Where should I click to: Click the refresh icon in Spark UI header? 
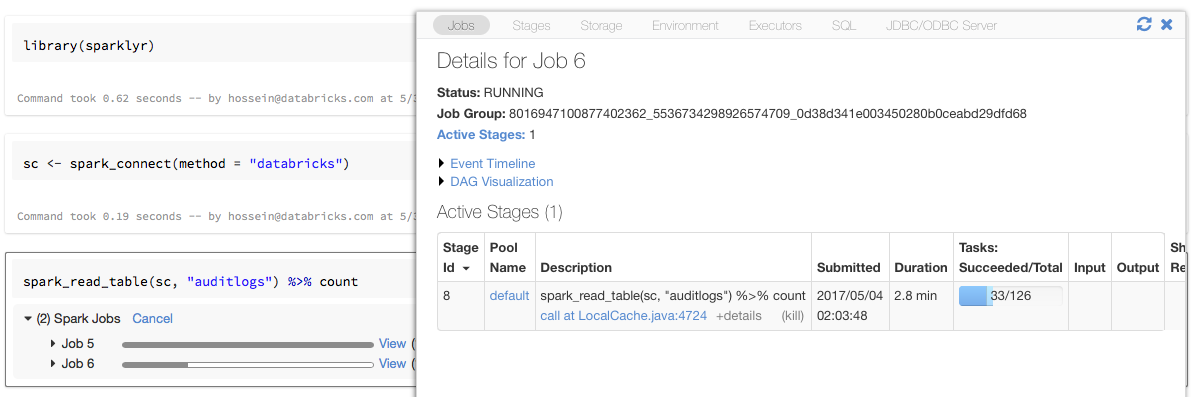(x=1144, y=25)
